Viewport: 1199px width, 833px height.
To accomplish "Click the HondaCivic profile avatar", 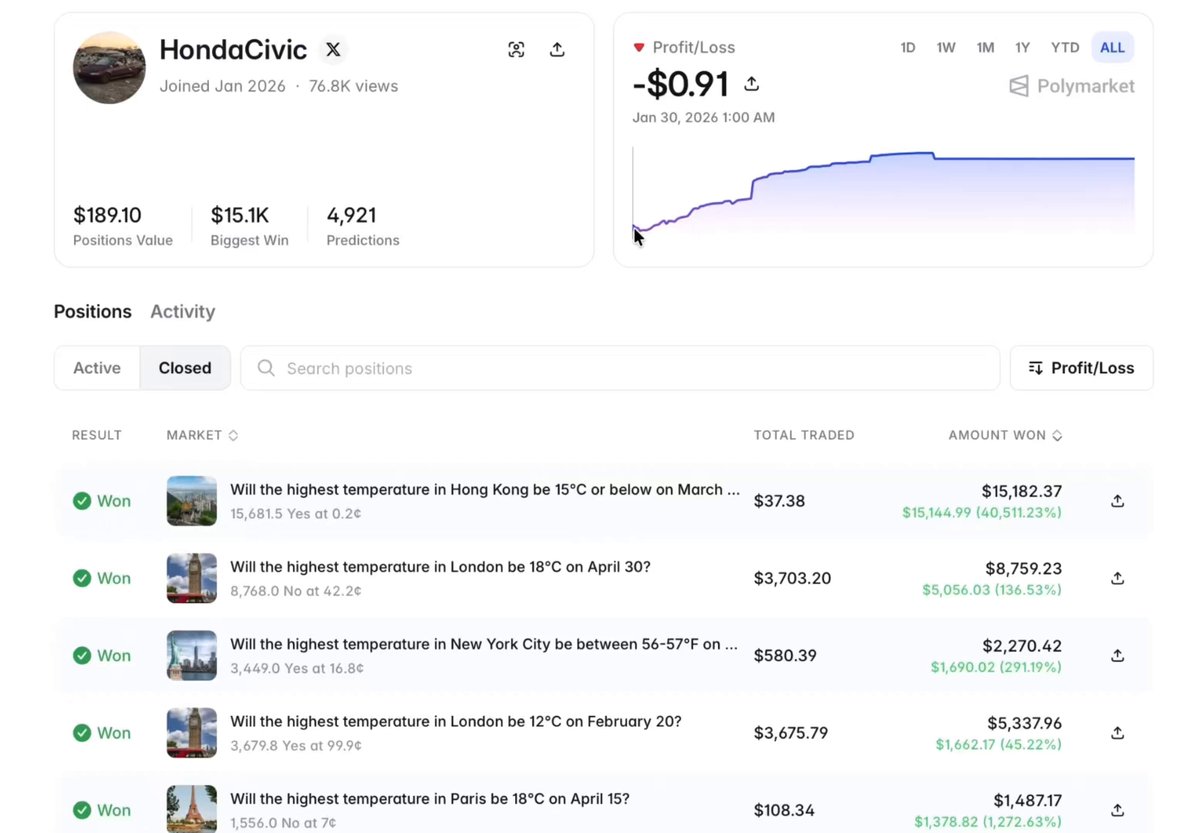I will point(109,68).
